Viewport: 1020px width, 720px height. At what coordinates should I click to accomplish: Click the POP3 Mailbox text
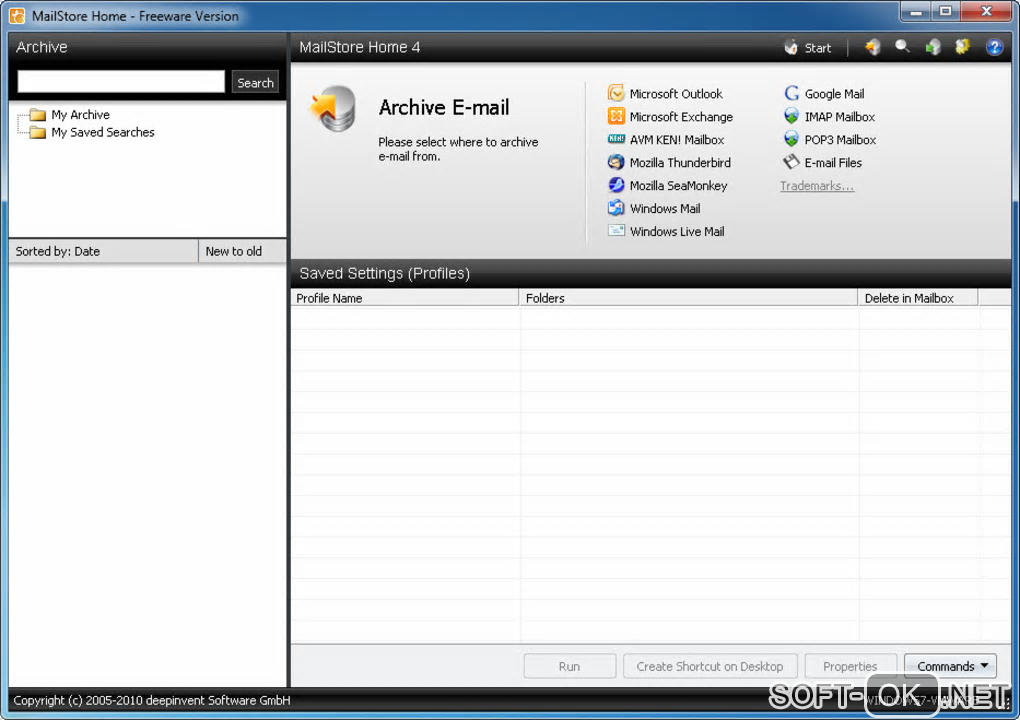click(x=840, y=140)
